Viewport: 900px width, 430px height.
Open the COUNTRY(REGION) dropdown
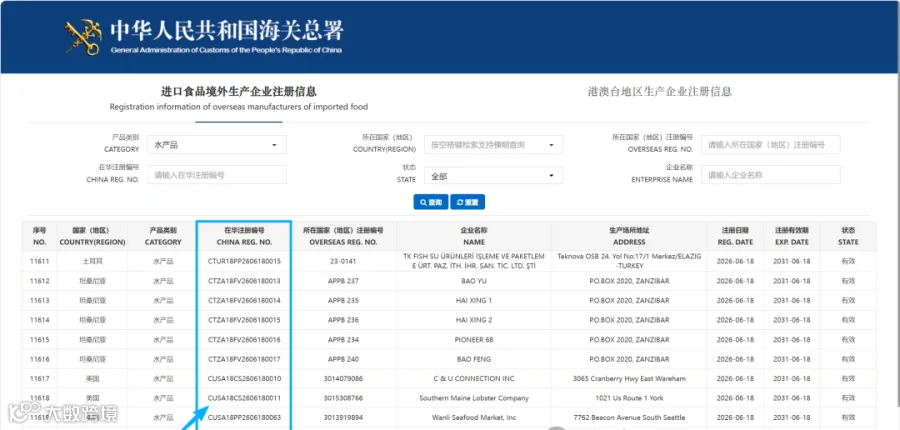[x=494, y=145]
